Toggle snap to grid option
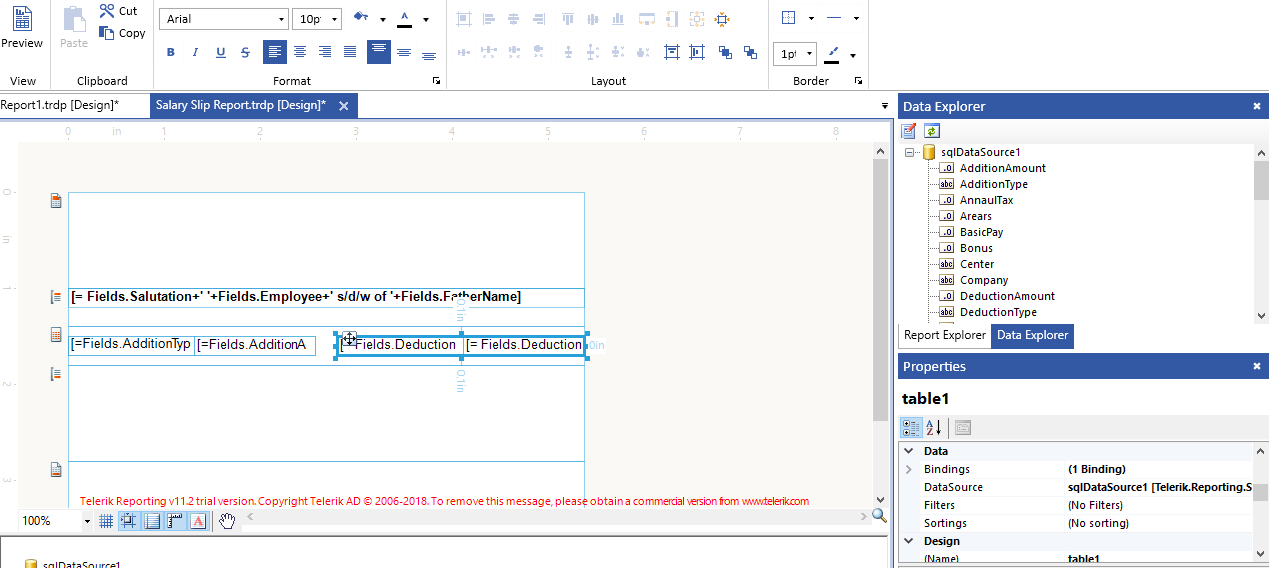Screen dimensions: 1269x568 pos(129,521)
